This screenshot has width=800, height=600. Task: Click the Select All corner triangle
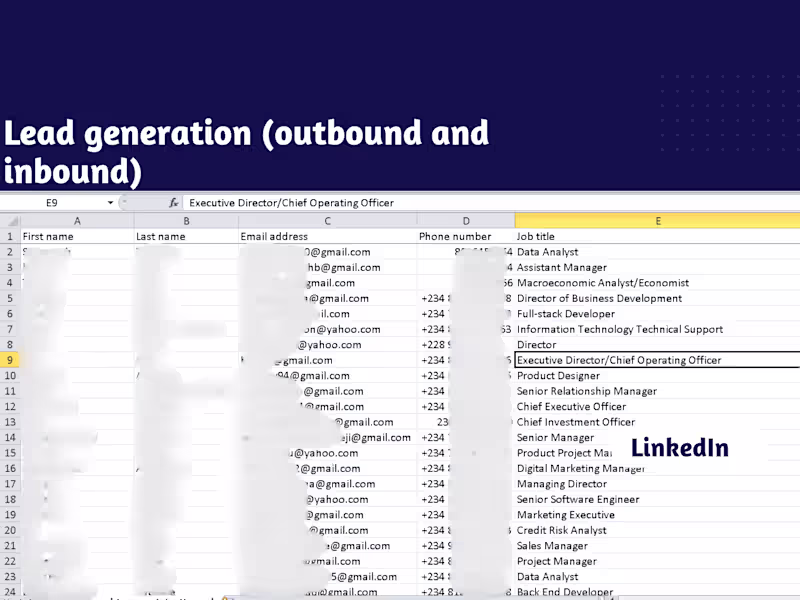[11, 221]
